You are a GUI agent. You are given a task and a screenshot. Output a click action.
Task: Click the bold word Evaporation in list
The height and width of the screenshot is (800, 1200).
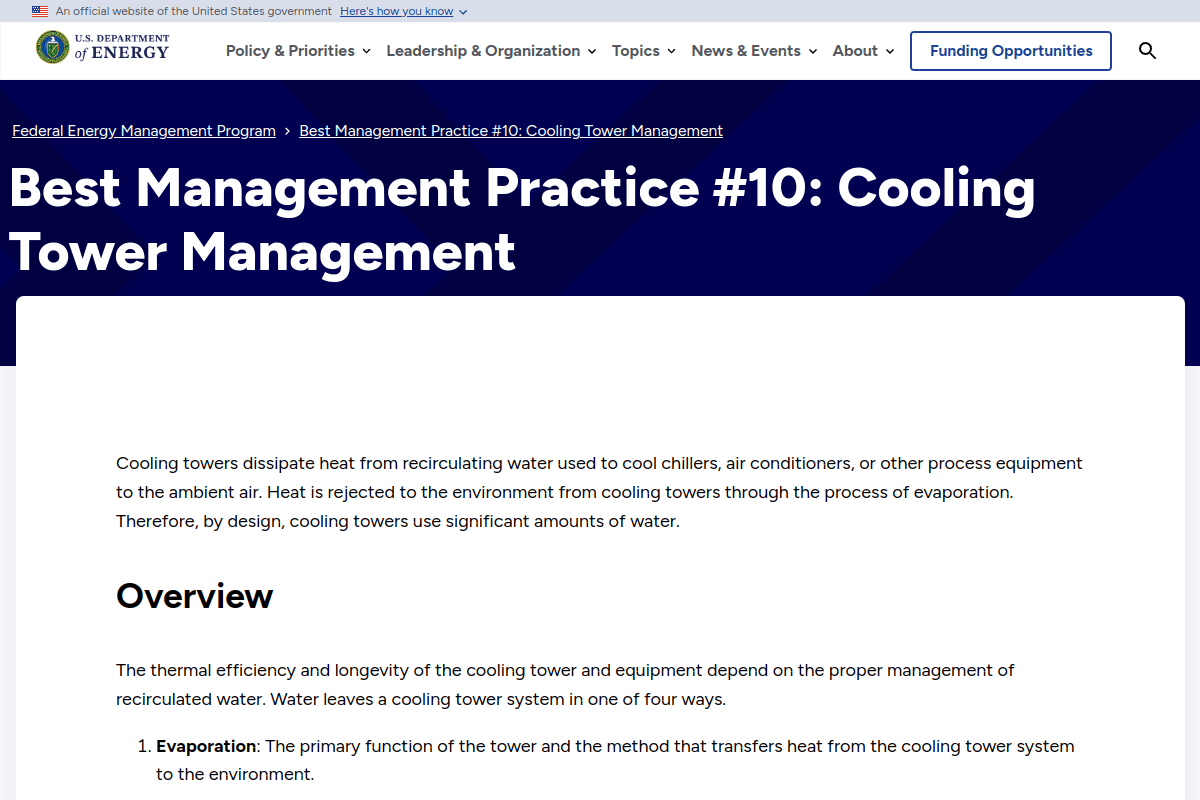pyautogui.click(x=206, y=746)
